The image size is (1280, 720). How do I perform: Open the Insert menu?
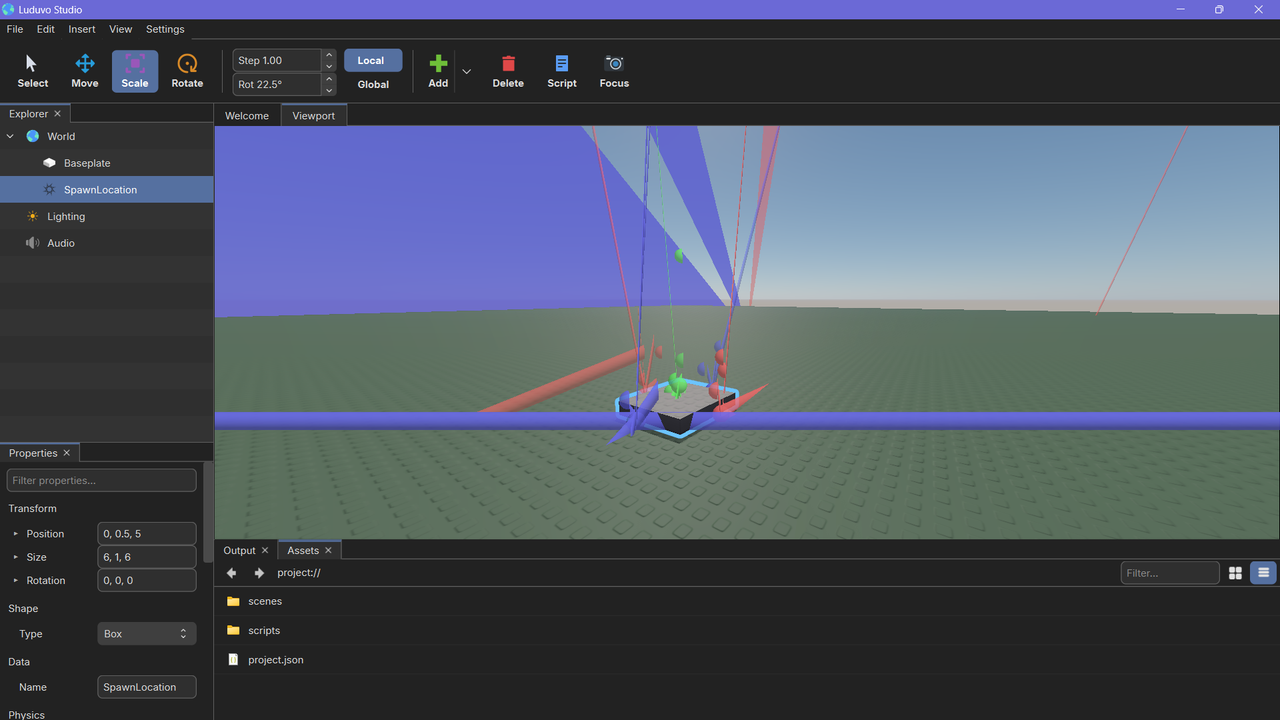pyautogui.click(x=82, y=29)
